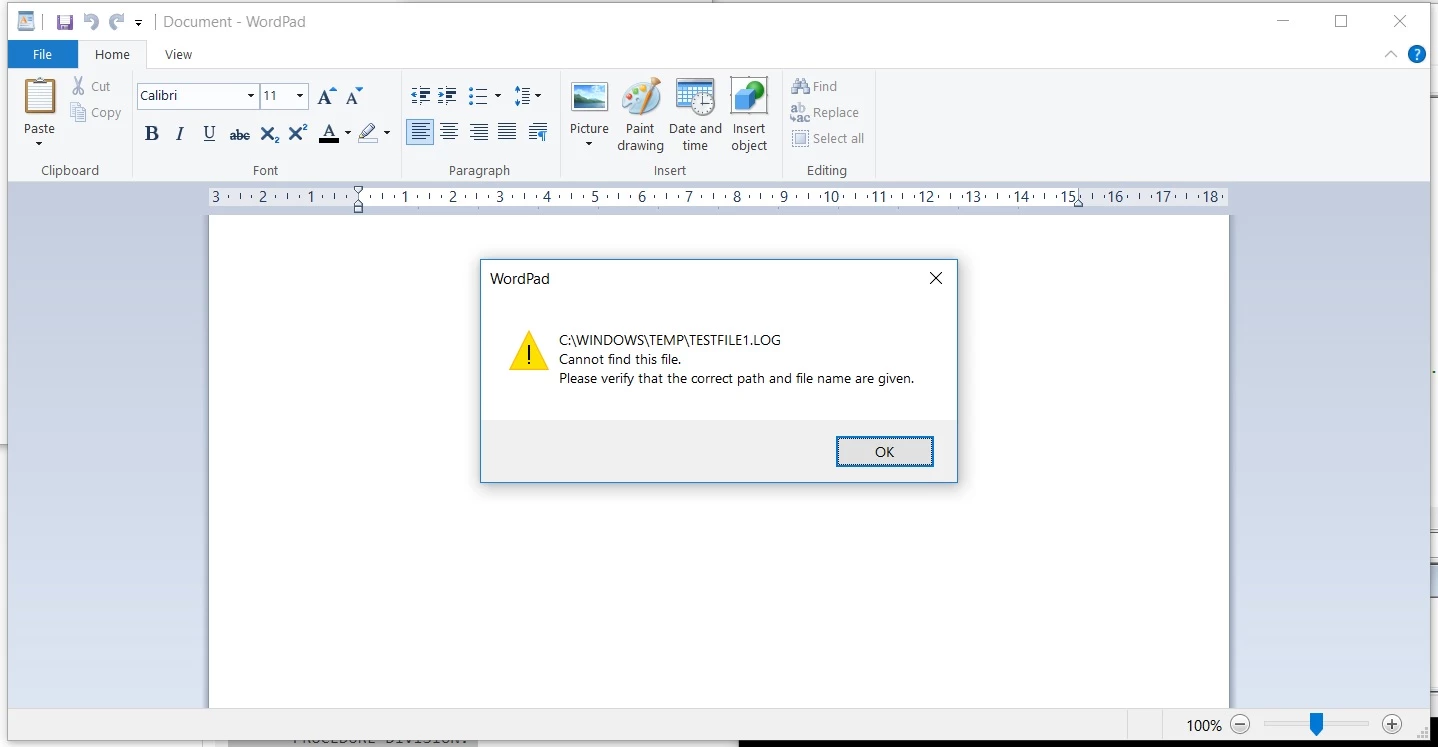Click Copy in Clipboard group
The width and height of the screenshot is (1438, 747).
(96, 113)
